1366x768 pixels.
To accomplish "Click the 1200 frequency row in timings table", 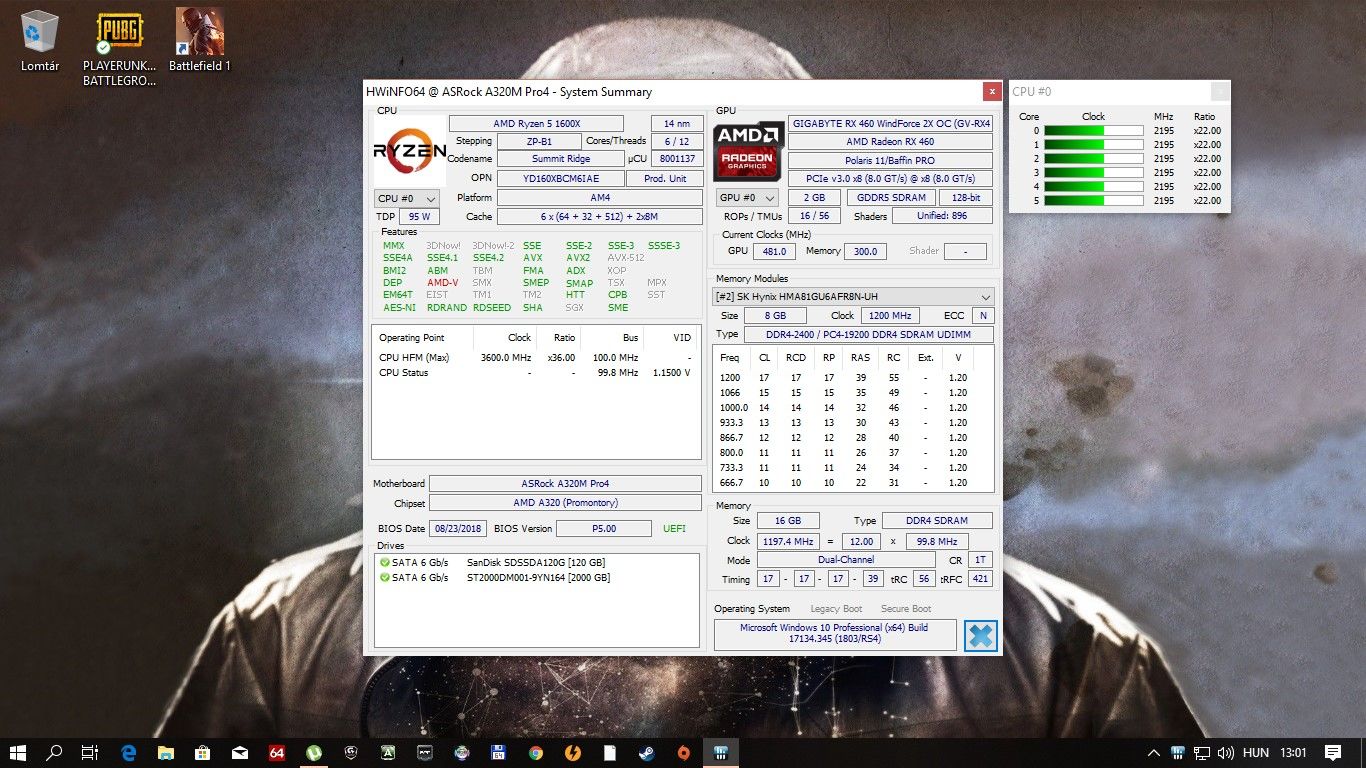I will point(853,378).
